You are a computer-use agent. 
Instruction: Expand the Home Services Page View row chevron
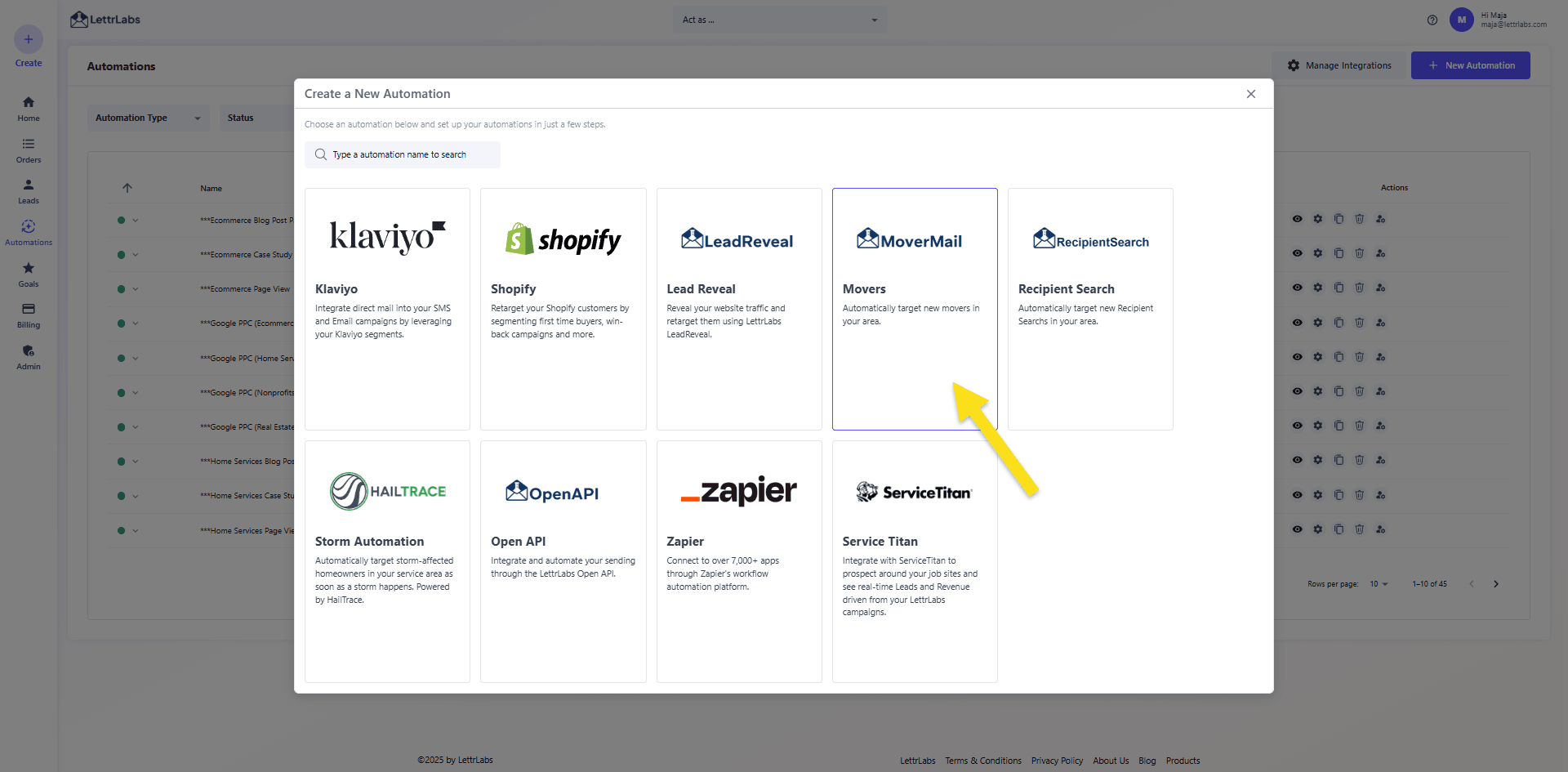point(136,531)
